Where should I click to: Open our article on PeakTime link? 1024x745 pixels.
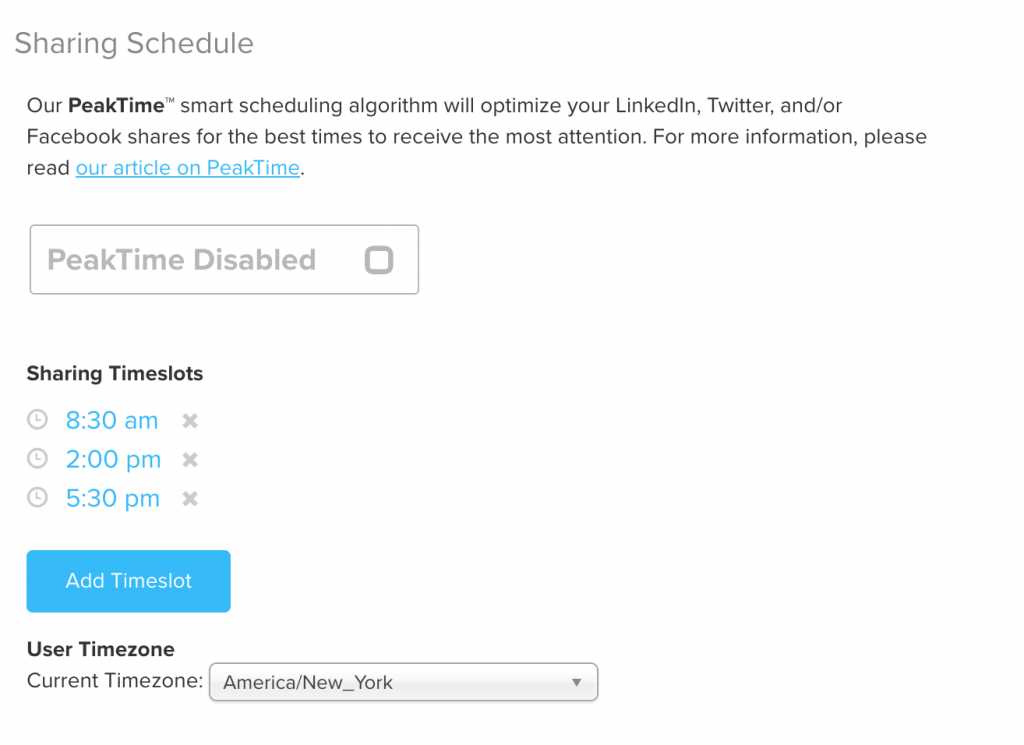188,168
